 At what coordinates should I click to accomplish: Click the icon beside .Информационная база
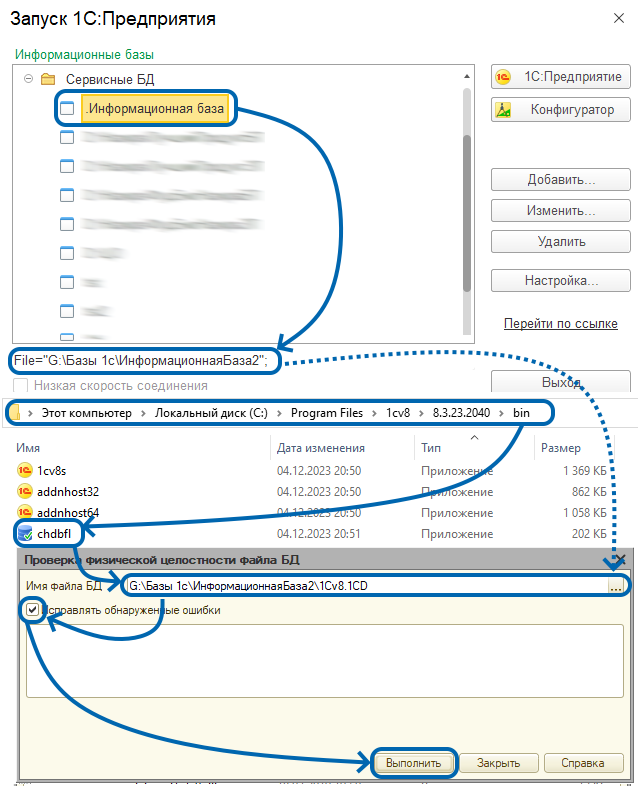(67, 108)
